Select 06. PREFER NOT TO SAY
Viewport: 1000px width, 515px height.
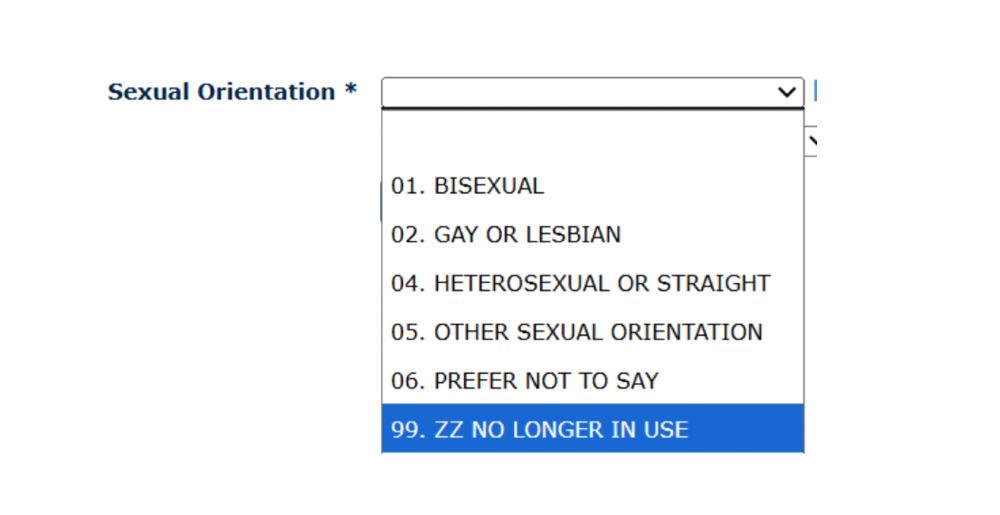[x=525, y=381]
